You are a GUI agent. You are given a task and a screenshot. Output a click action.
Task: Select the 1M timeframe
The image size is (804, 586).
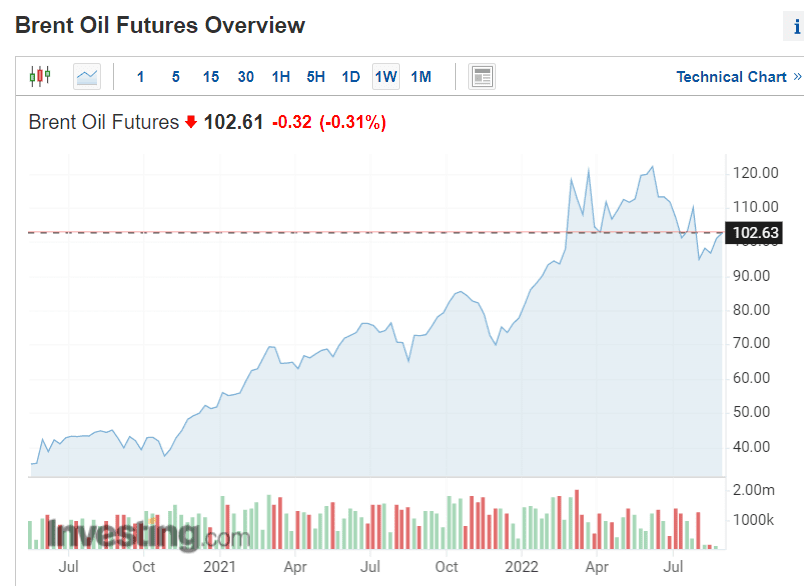[421, 76]
